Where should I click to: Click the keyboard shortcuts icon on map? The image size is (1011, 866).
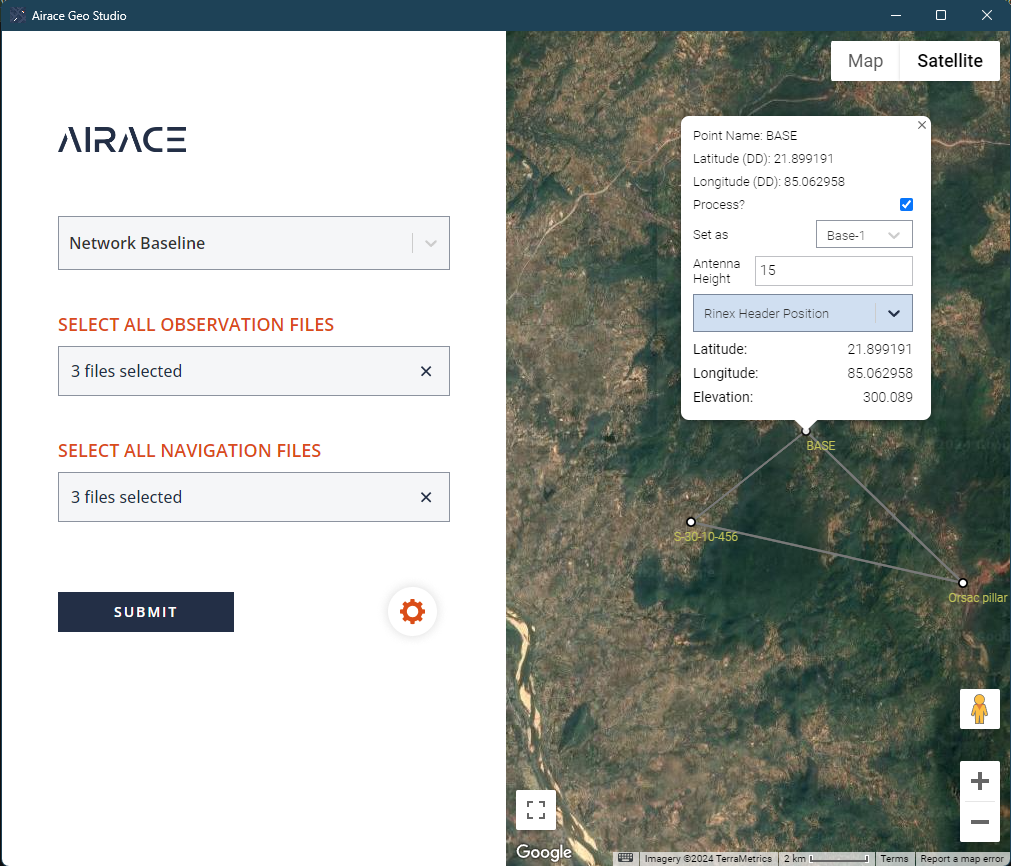[625, 858]
